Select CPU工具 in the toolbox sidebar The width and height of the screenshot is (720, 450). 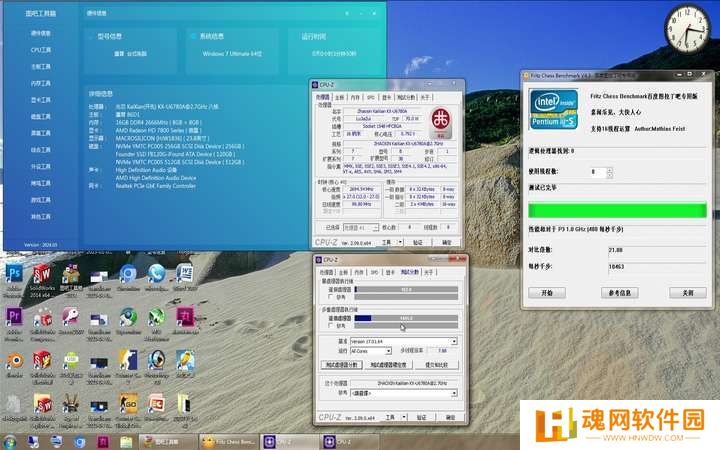(41, 50)
